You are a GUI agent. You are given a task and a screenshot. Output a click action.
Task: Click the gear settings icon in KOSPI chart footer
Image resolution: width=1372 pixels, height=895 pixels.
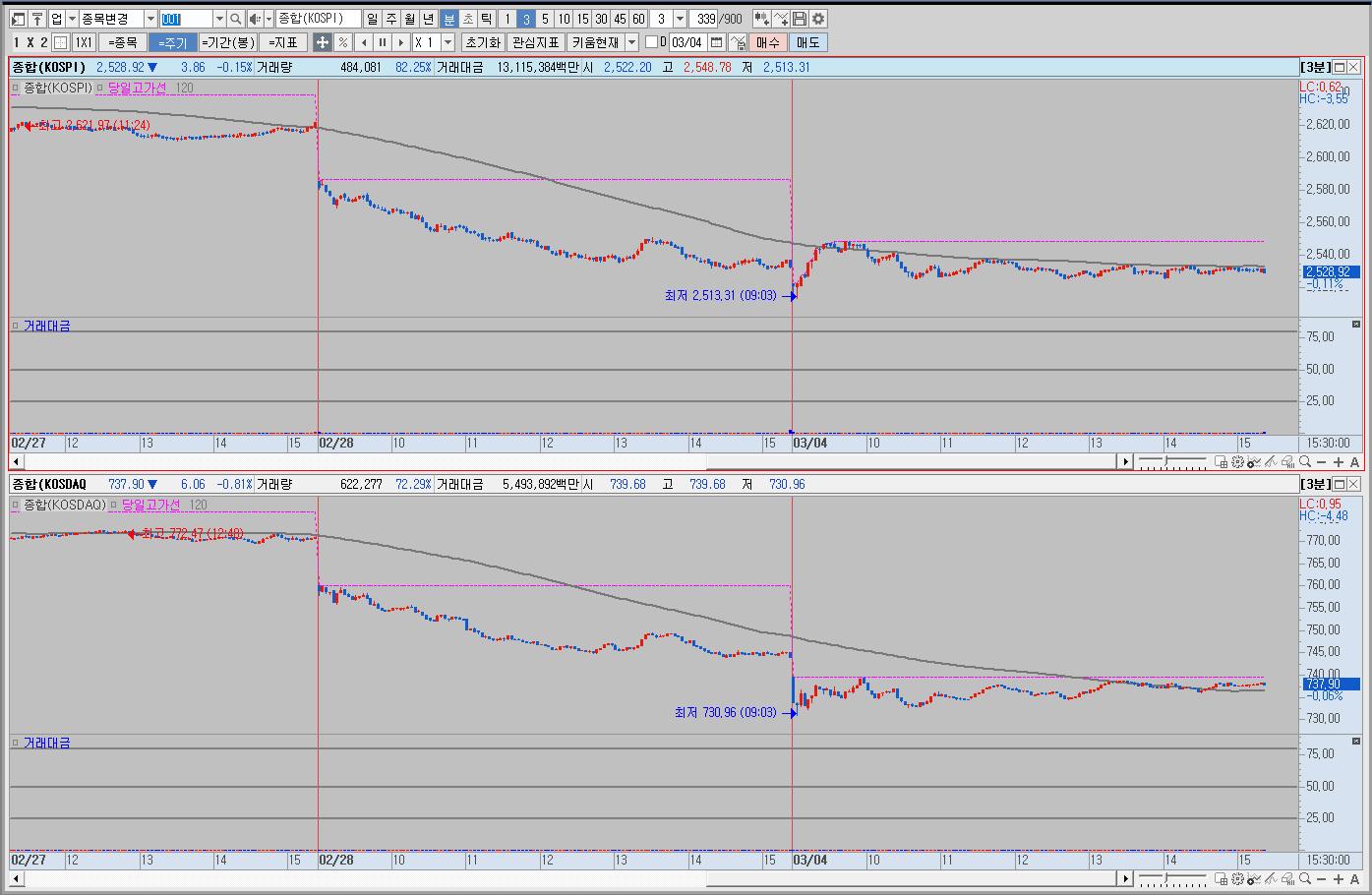click(1237, 461)
